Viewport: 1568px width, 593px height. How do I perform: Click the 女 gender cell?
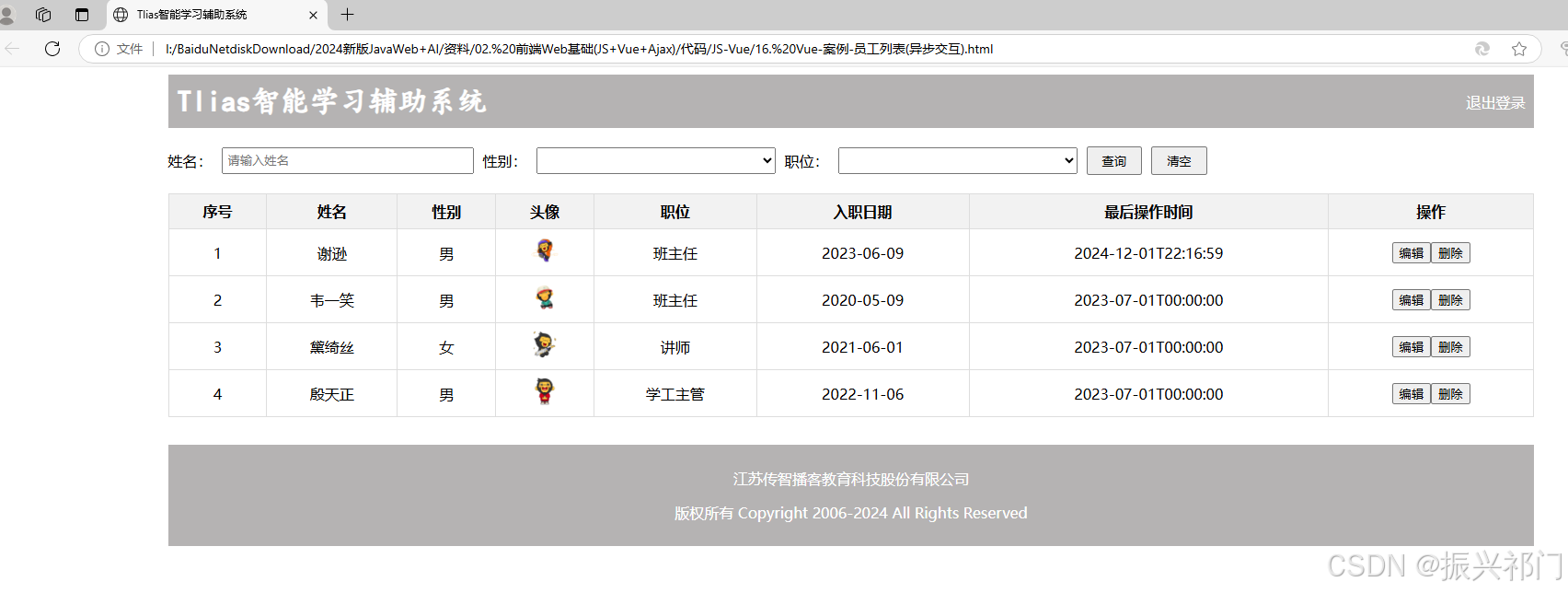(446, 347)
